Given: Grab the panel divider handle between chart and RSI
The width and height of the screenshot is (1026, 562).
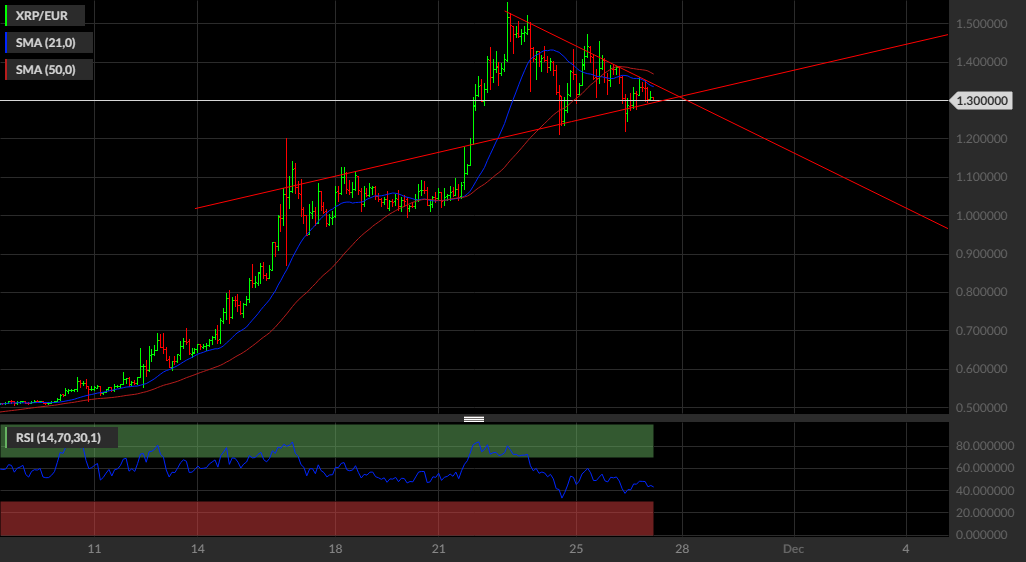Looking at the screenshot, I should [474, 419].
